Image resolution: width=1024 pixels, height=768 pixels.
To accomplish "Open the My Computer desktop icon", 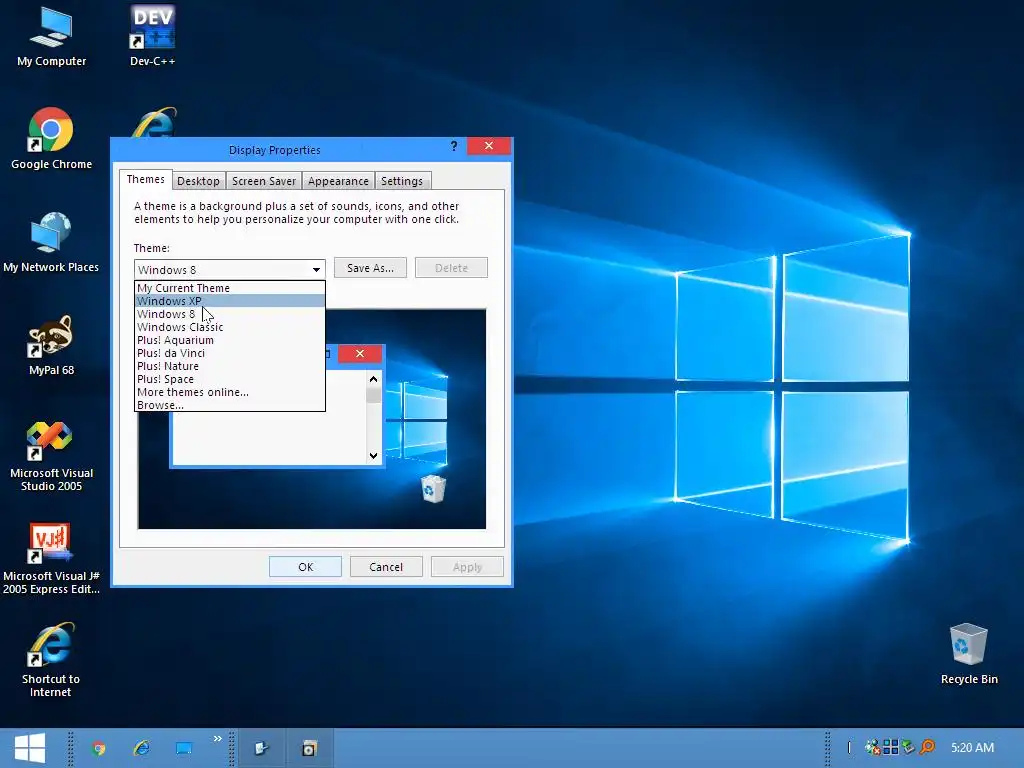I will pyautogui.click(x=52, y=37).
